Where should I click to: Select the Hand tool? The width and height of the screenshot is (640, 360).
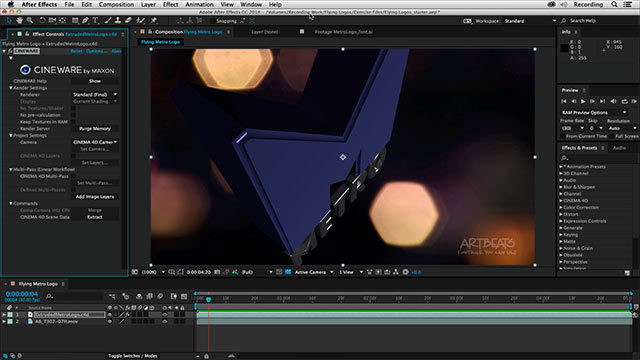point(19,20)
